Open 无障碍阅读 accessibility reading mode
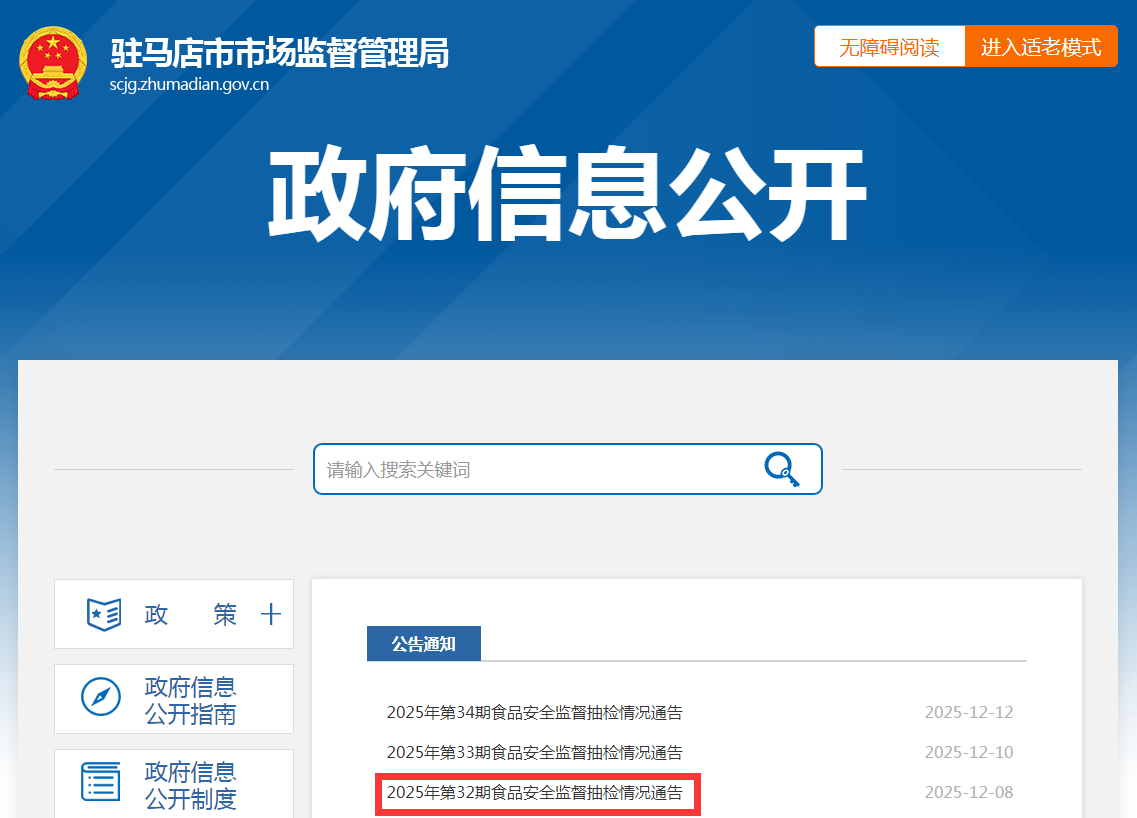This screenshot has width=1137, height=818. (889, 47)
